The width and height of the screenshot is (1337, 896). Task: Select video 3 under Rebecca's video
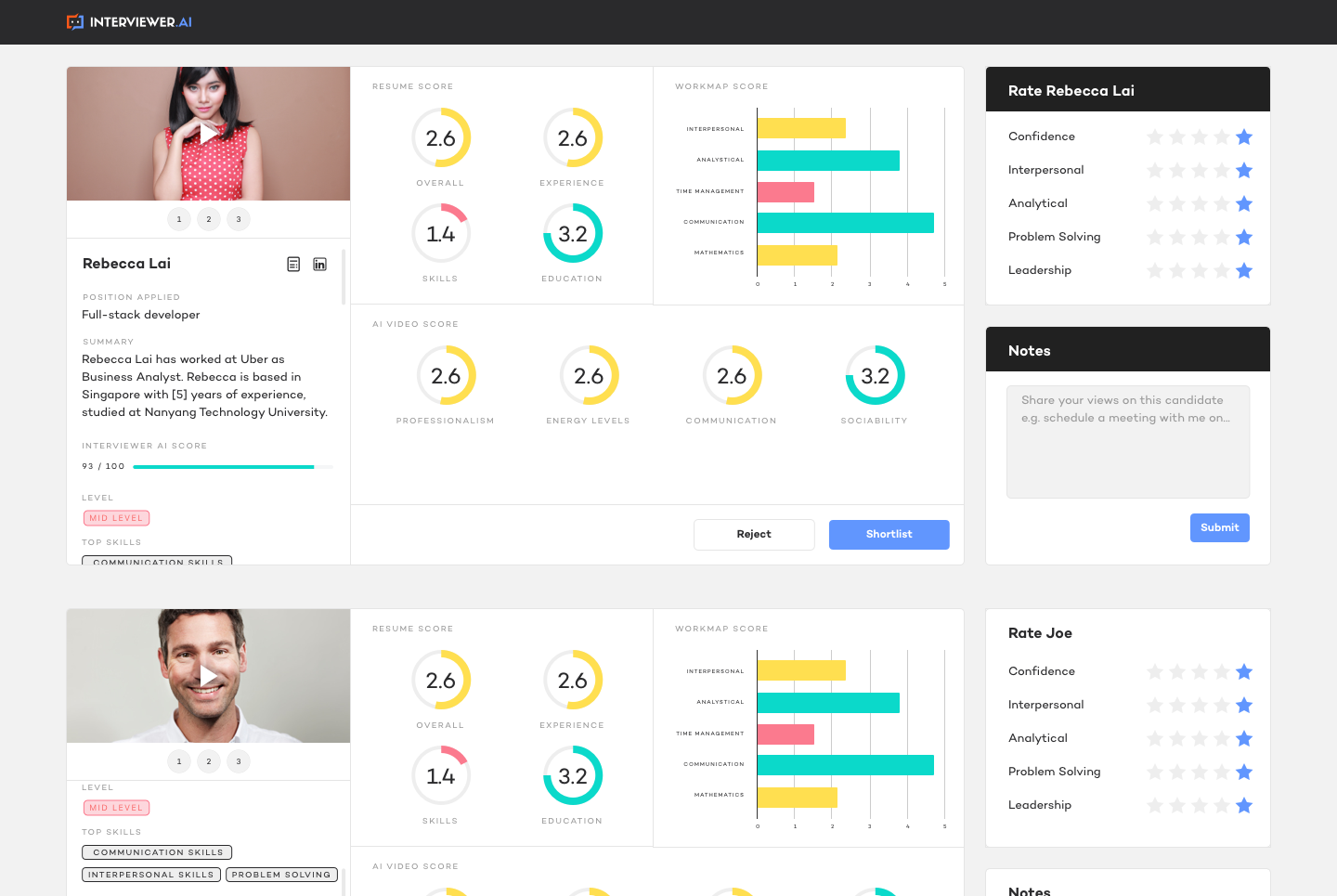pos(239,219)
